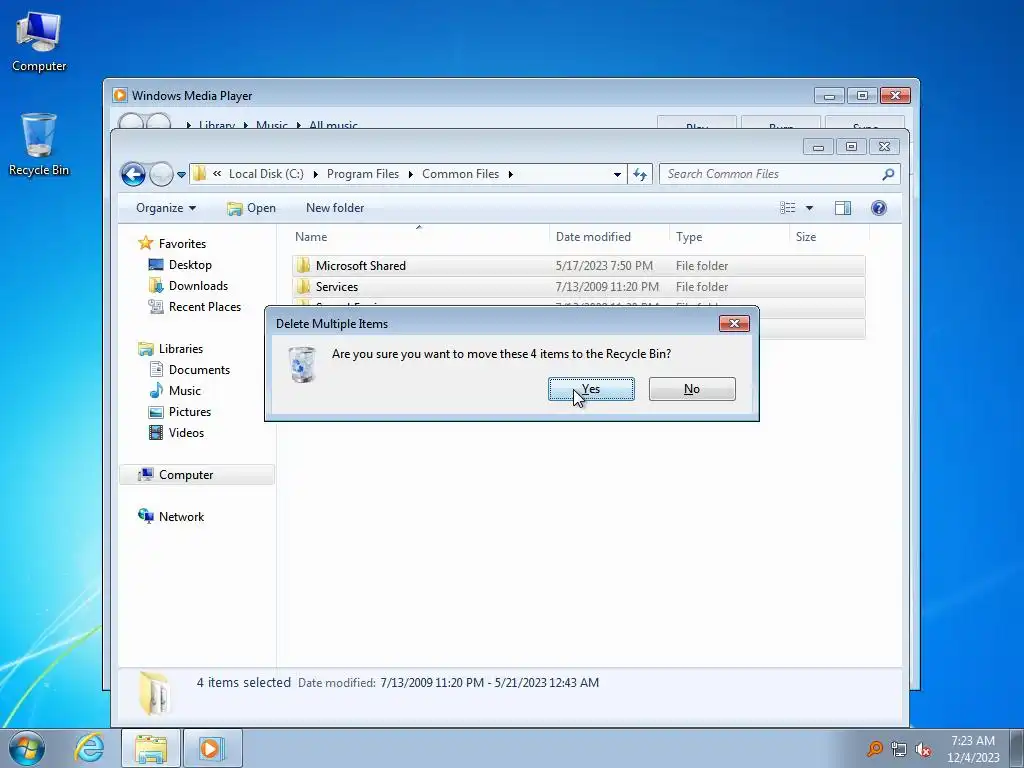Maximize the Explorer window
This screenshot has height=768, width=1024.
(852, 147)
